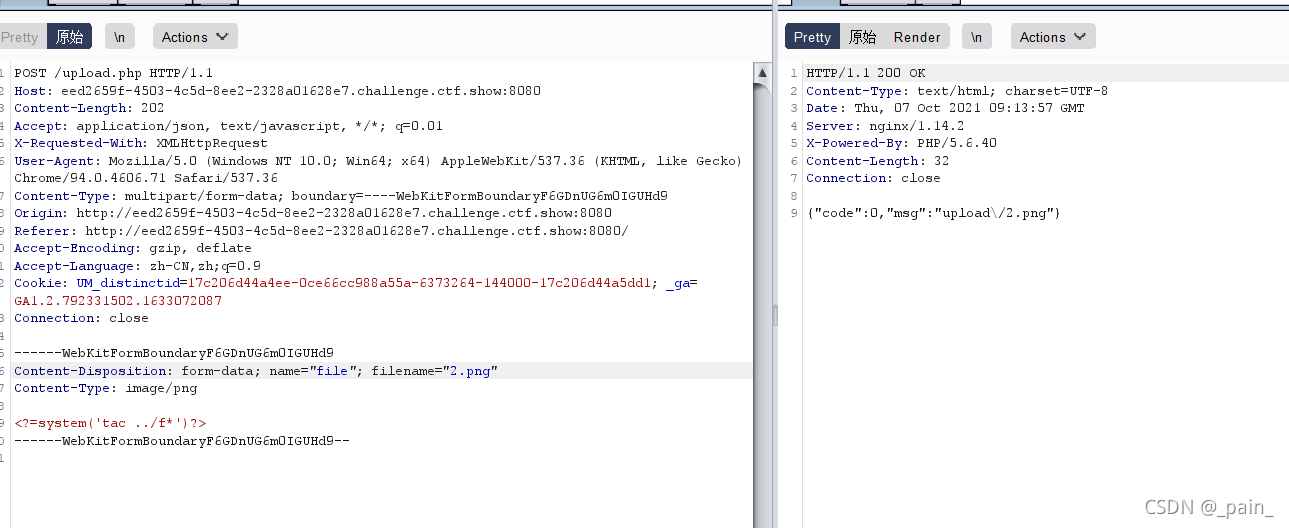Click the Referer header line
Screen dimensions: 1289x528
(x=321, y=231)
